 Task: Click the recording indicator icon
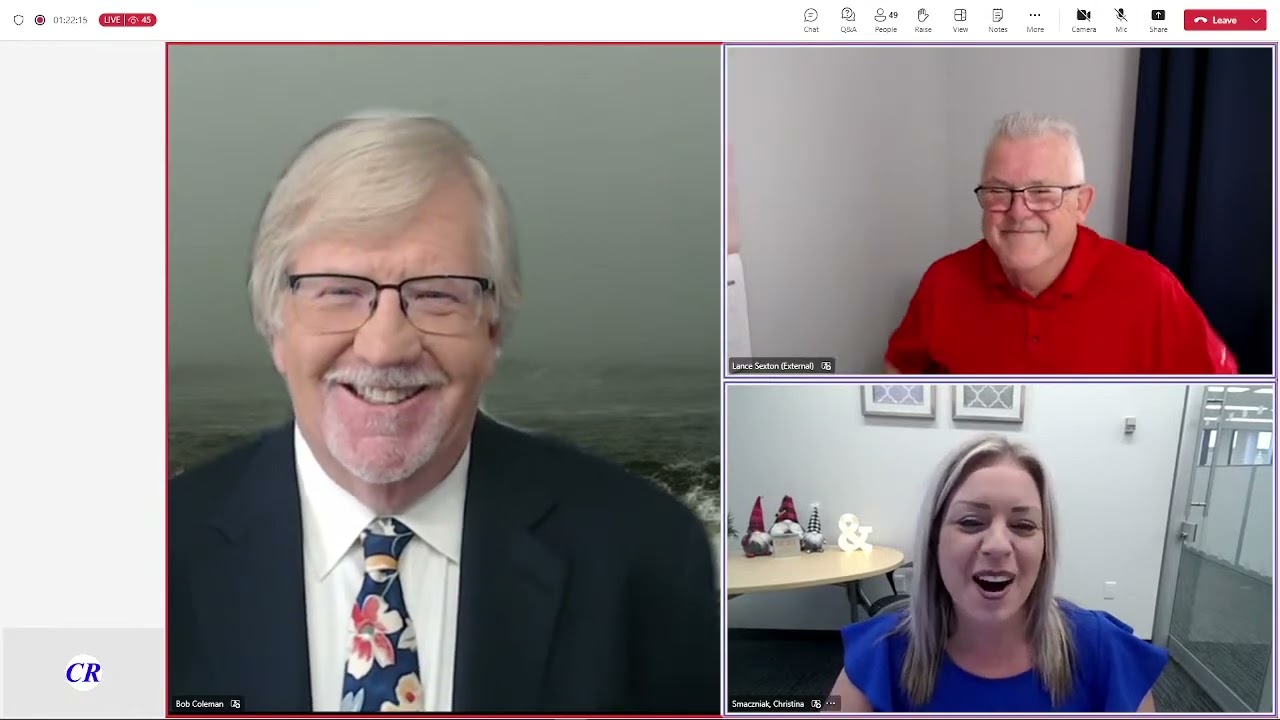pyautogui.click(x=40, y=20)
